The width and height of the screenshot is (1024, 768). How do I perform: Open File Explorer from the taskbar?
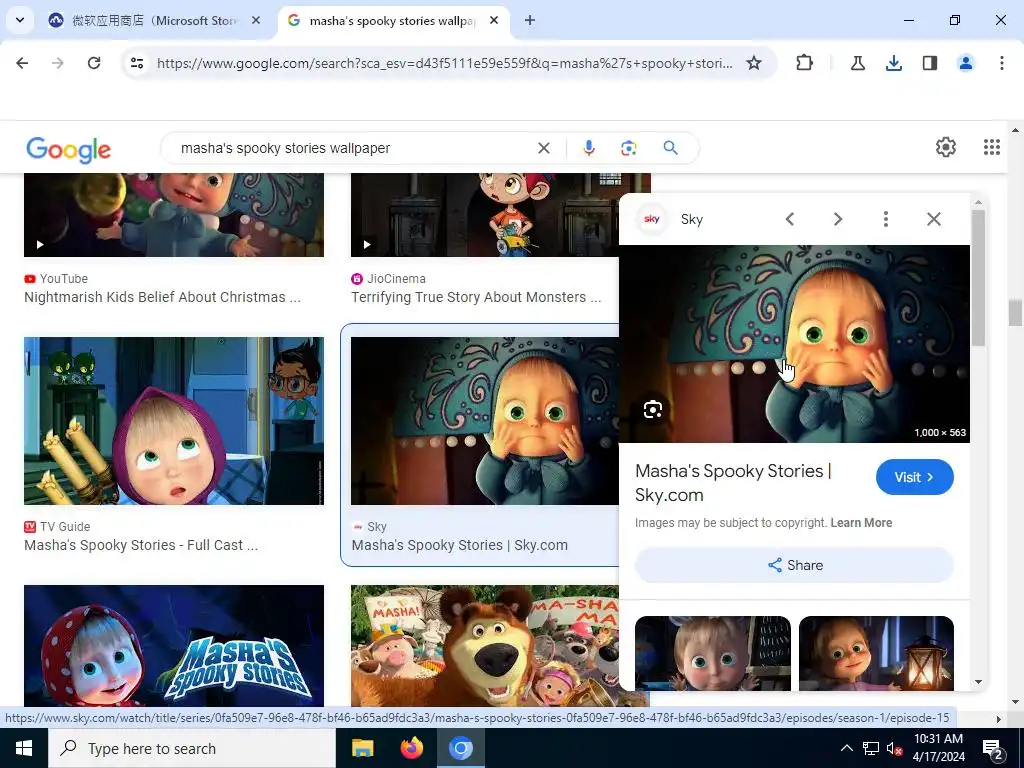[362, 748]
